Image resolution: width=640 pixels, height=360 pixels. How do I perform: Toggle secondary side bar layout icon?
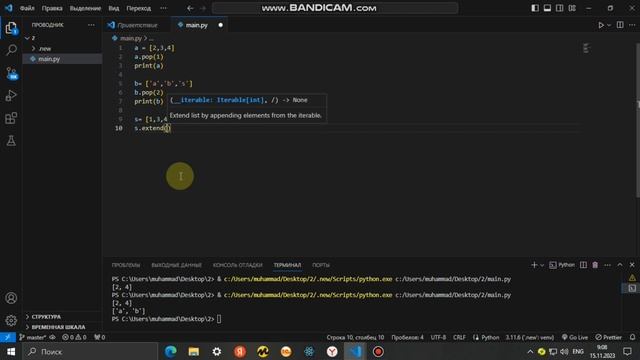pyautogui.click(x=560, y=8)
